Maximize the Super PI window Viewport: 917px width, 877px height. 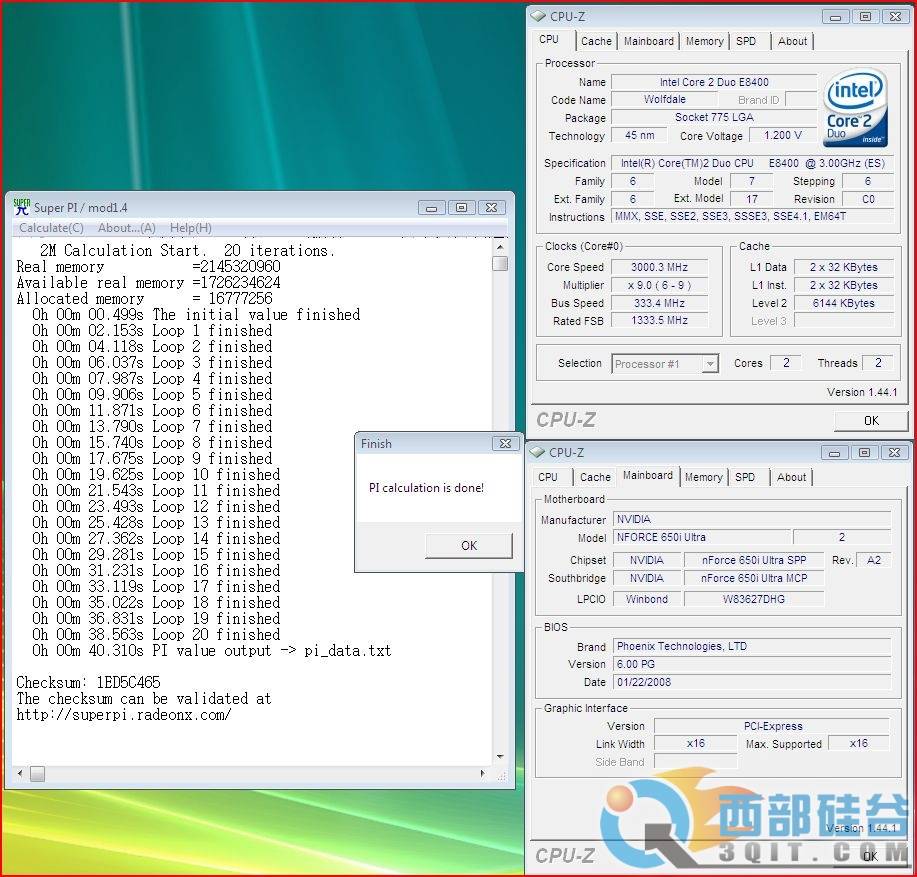pyautogui.click(x=461, y=208)
